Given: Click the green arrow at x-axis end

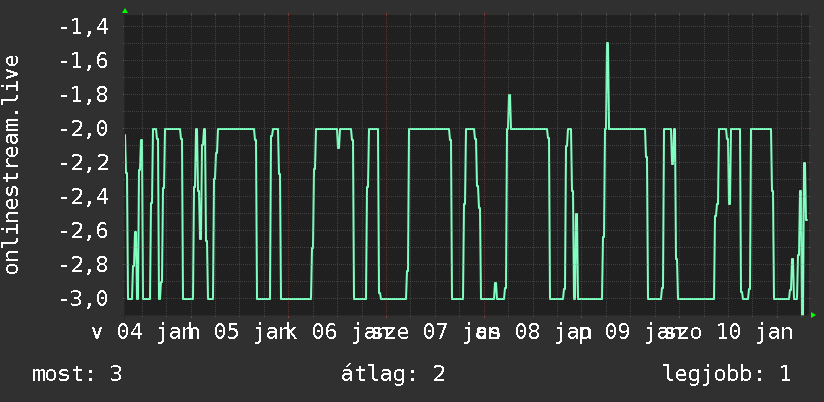Looking at the screenshot, I should pyautogui.click(x=813, y=315).
